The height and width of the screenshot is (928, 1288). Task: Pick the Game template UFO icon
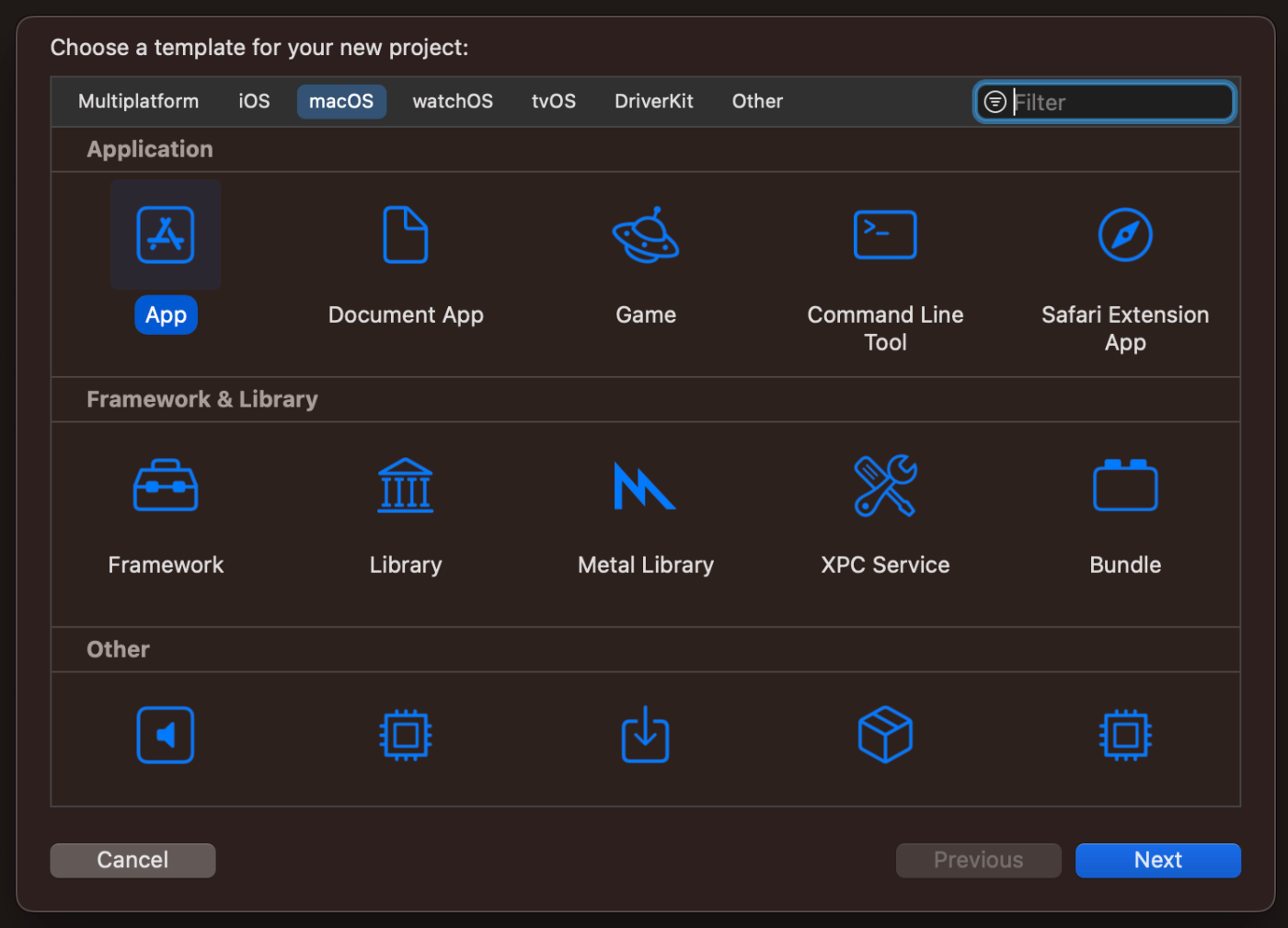[x=646, y=235]
